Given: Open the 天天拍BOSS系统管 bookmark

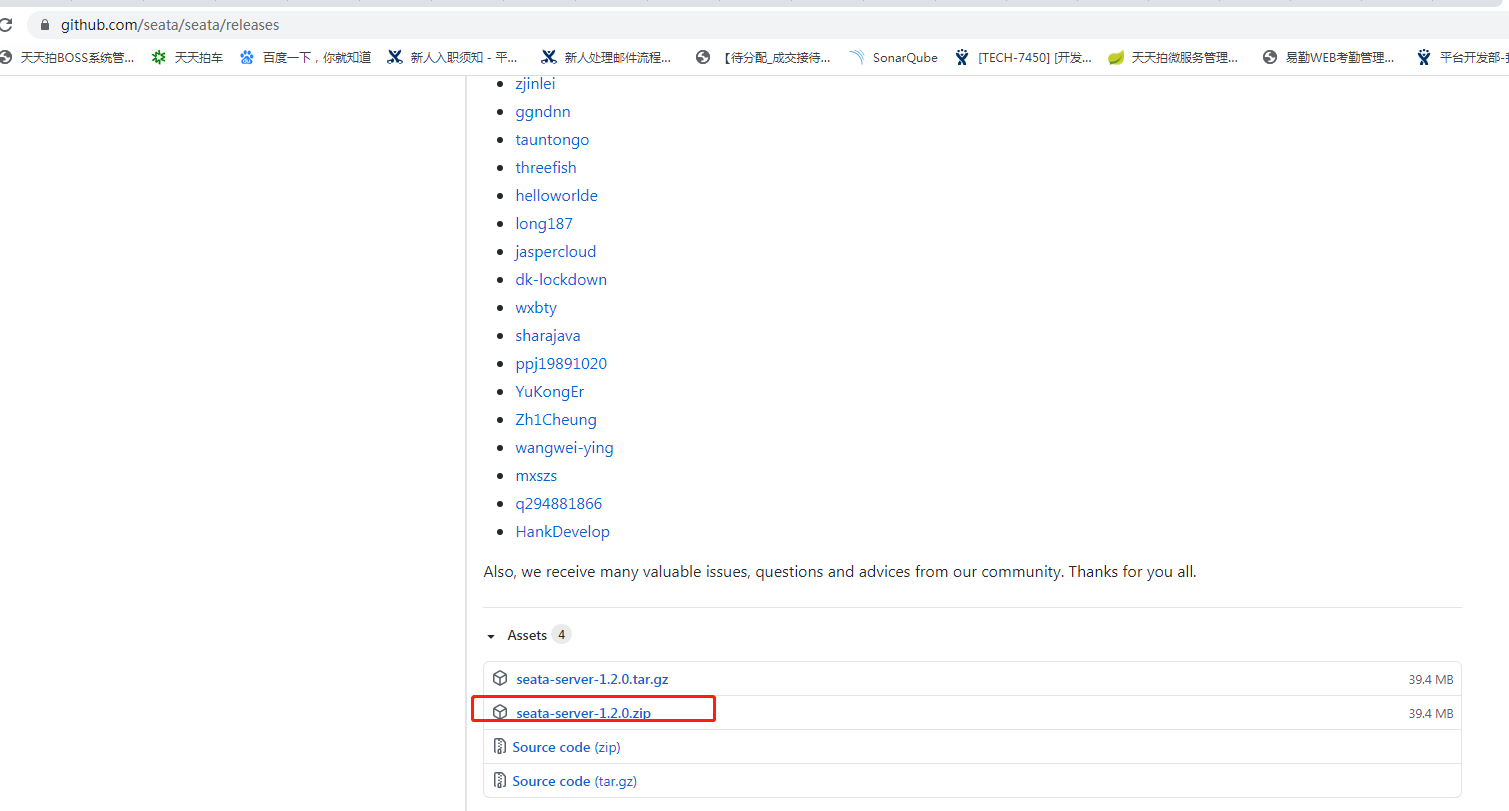Looking at the screenshot, I should pyautogui.click(x=67, y=58).
